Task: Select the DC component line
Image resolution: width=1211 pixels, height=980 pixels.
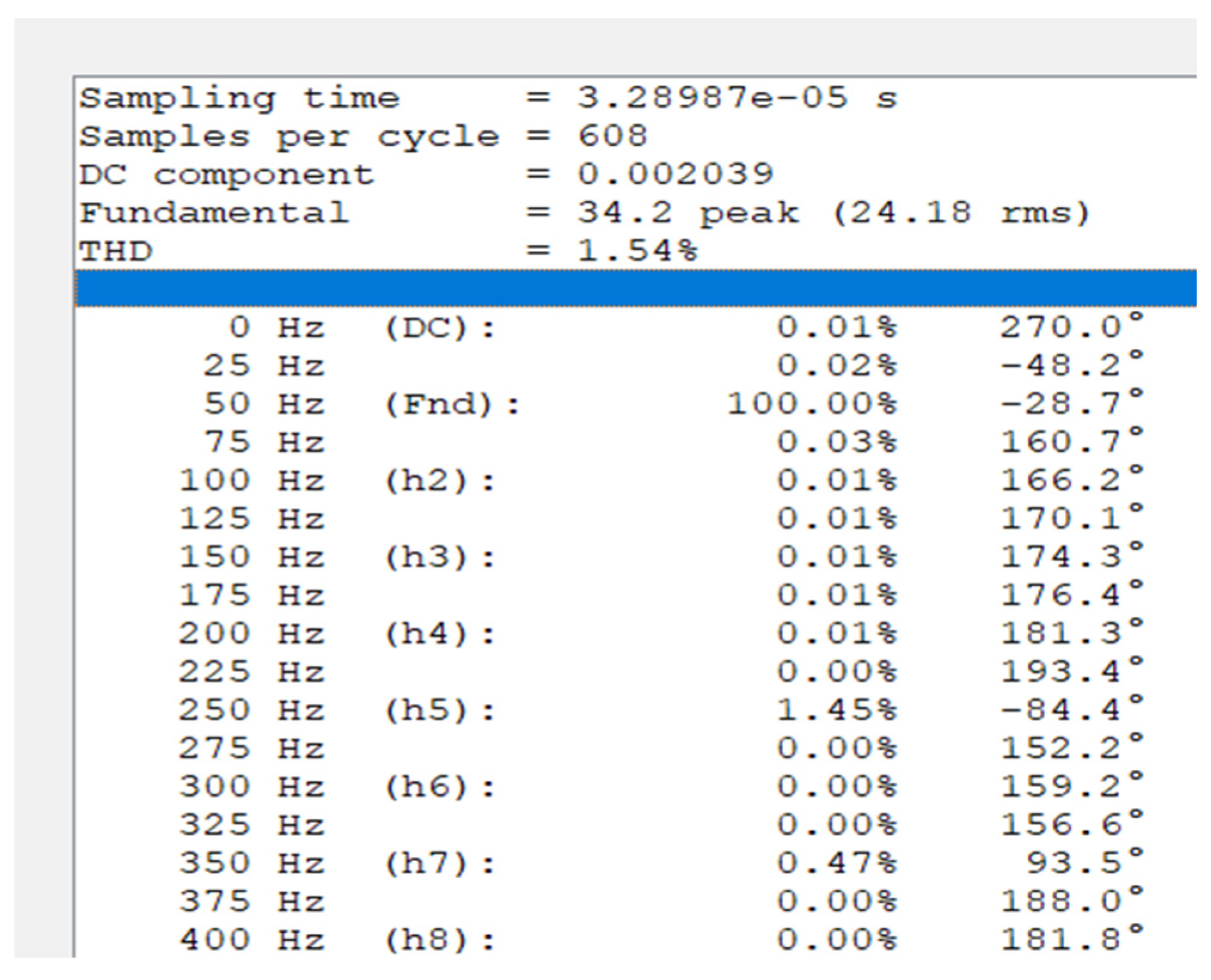Action: (x=425, y=174)
